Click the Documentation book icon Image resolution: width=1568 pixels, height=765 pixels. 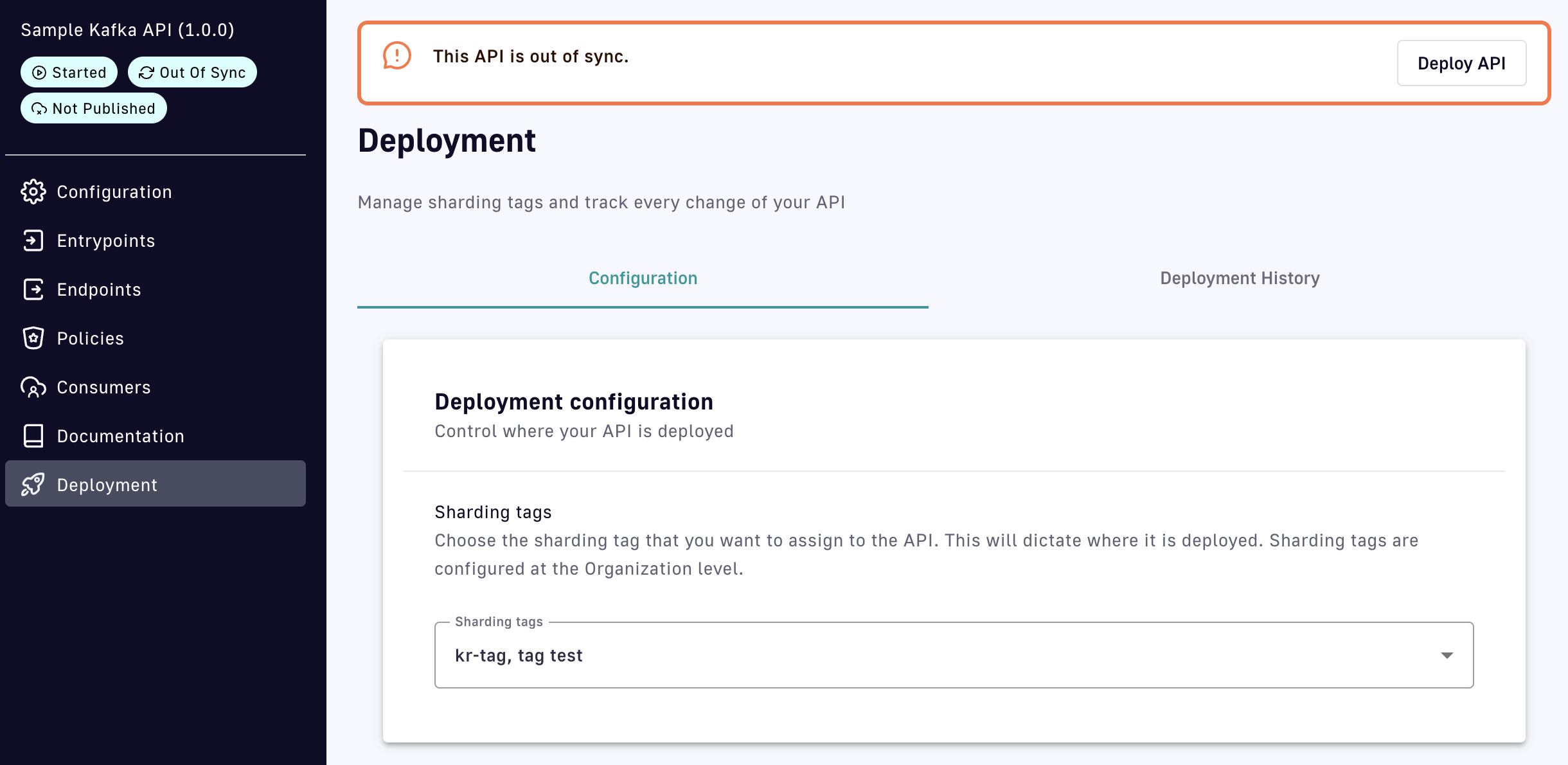33,436
